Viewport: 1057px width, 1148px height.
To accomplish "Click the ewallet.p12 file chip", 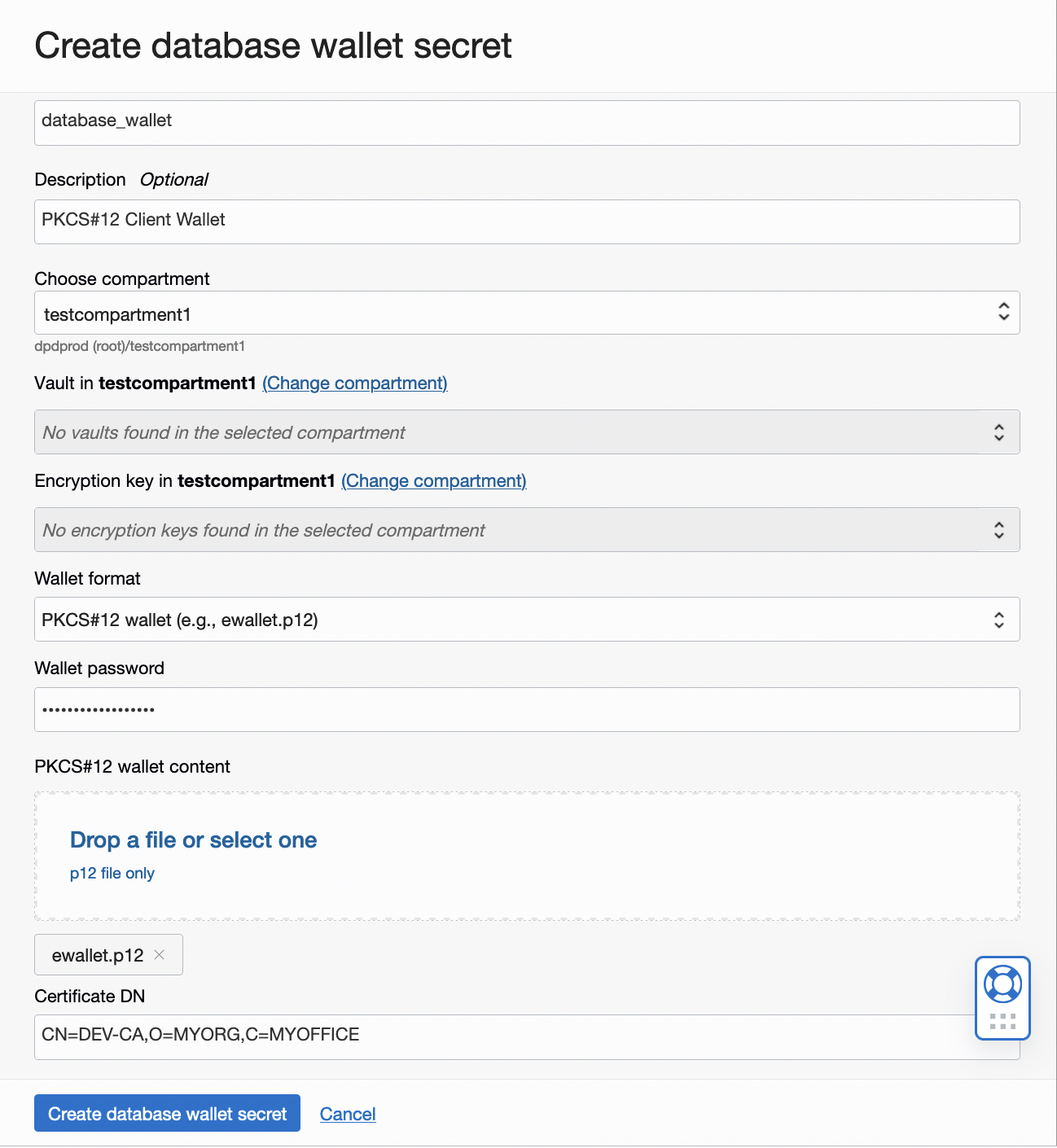I will [97, 955].
